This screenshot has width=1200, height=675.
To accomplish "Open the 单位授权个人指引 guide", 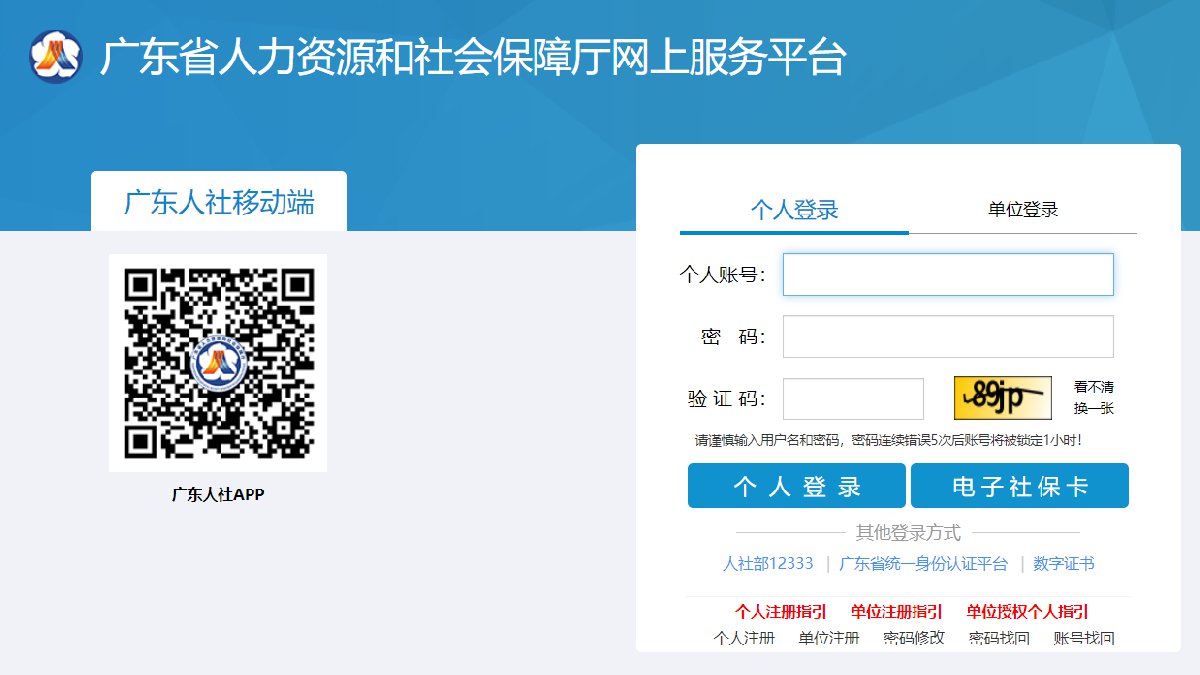I will point(1027,611).
